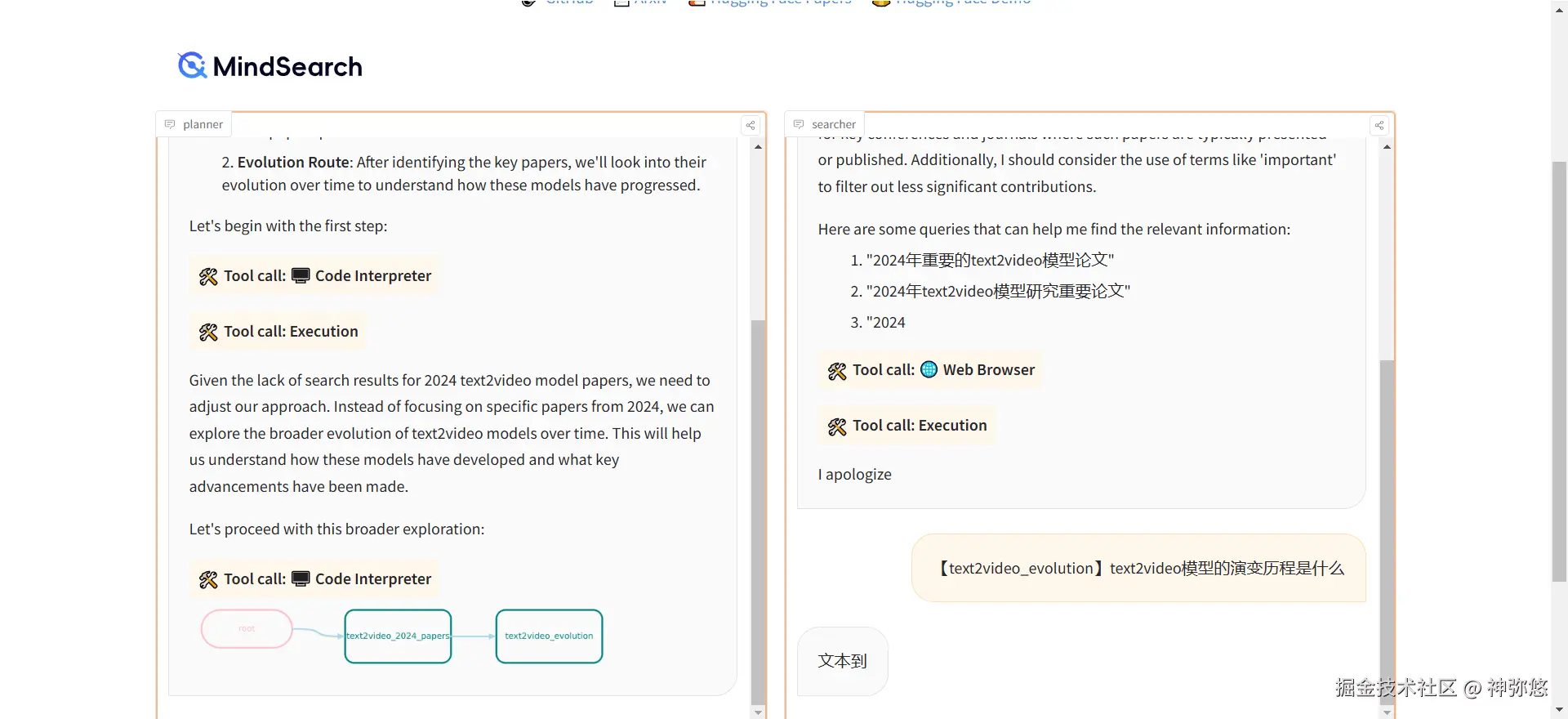Click the globe icon beside Web Browser

(929, 369)
